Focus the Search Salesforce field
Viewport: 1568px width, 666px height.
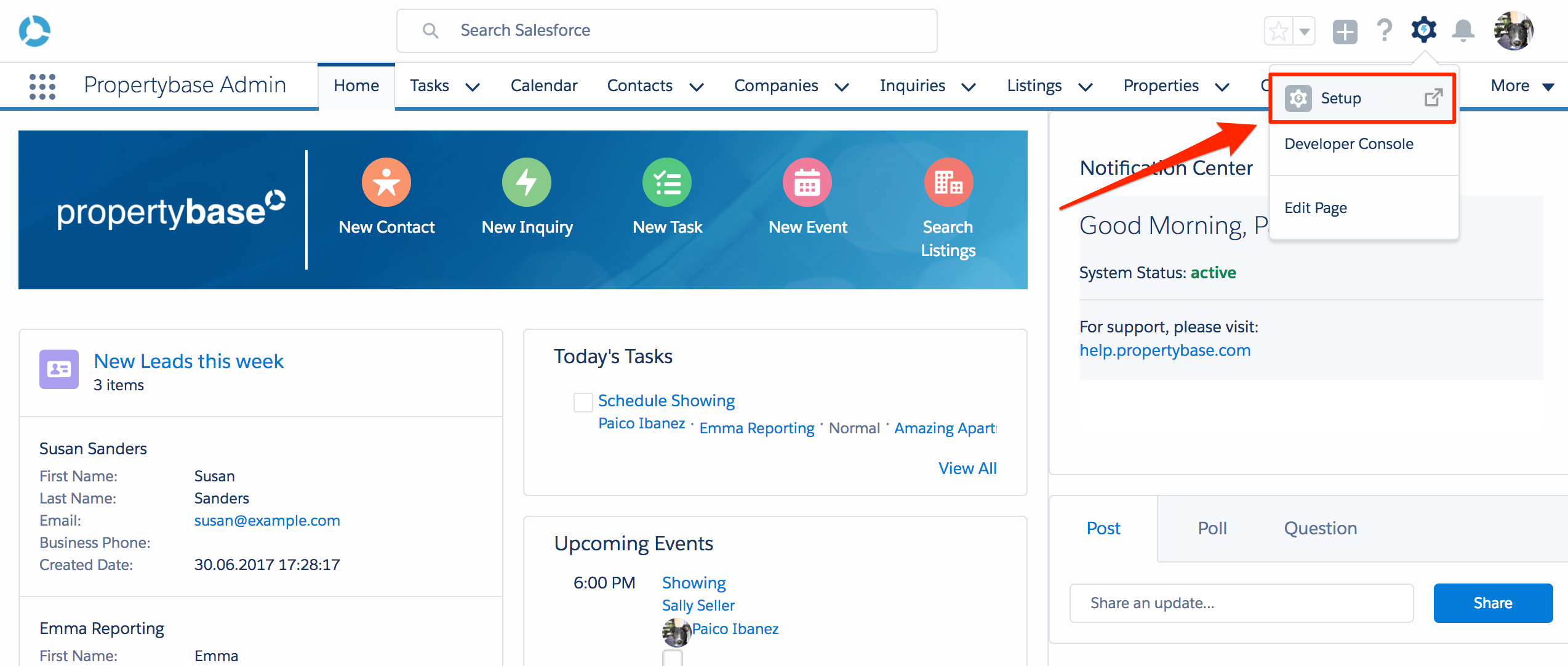(x=666, y=31)
